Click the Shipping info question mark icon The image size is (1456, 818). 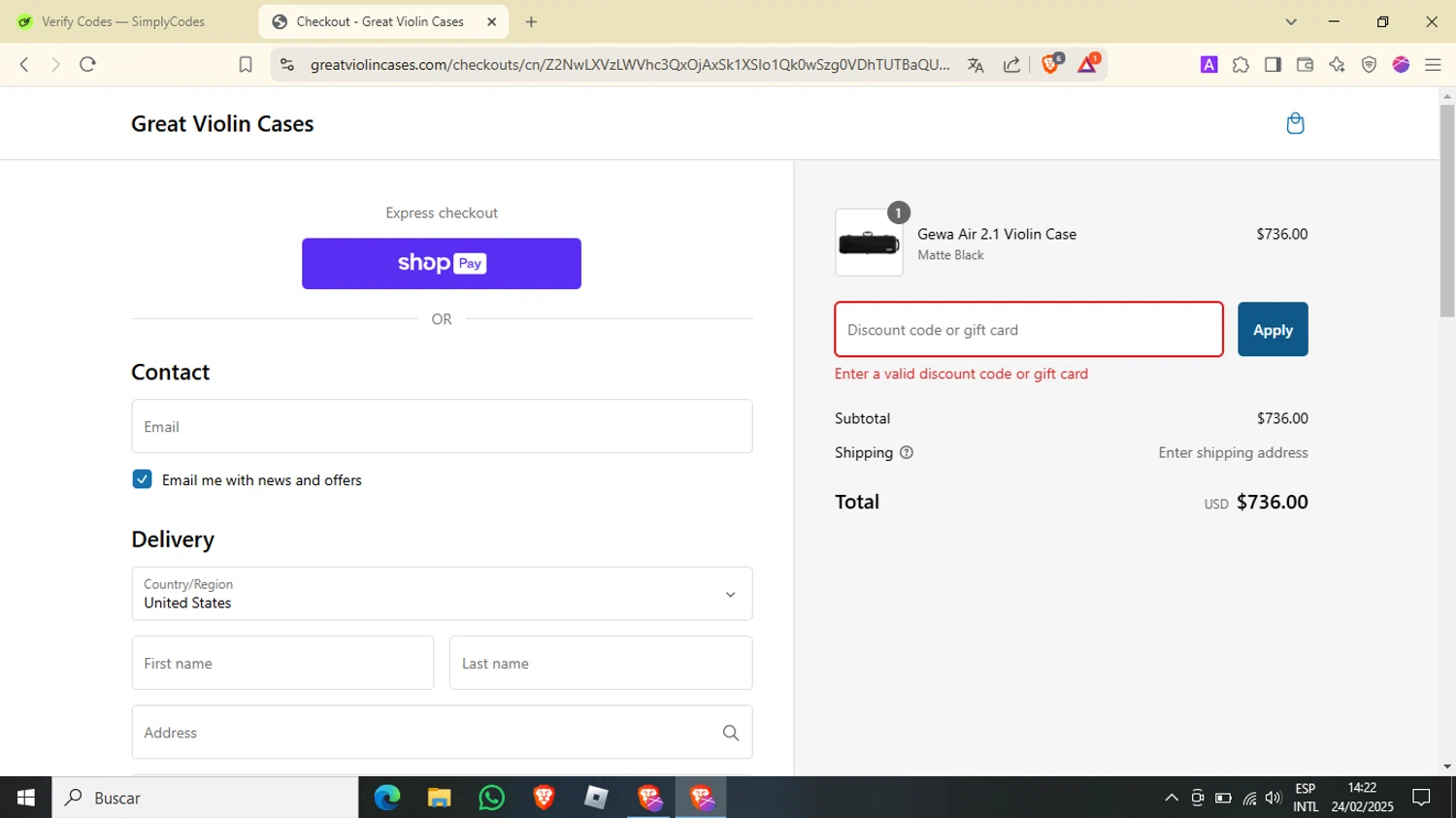(x=907, y=452)
